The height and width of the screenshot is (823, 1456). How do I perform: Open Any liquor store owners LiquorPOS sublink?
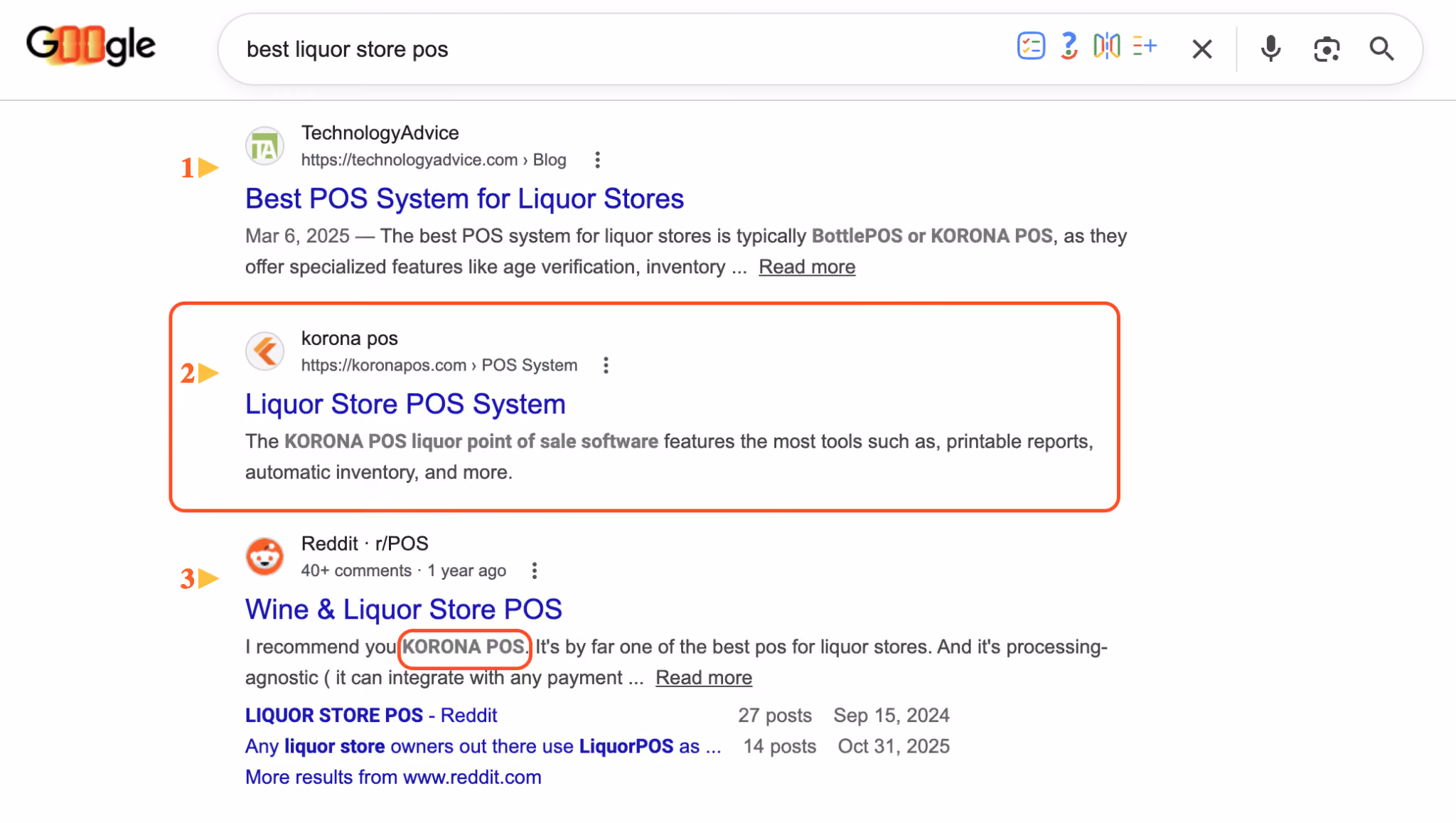483,746
